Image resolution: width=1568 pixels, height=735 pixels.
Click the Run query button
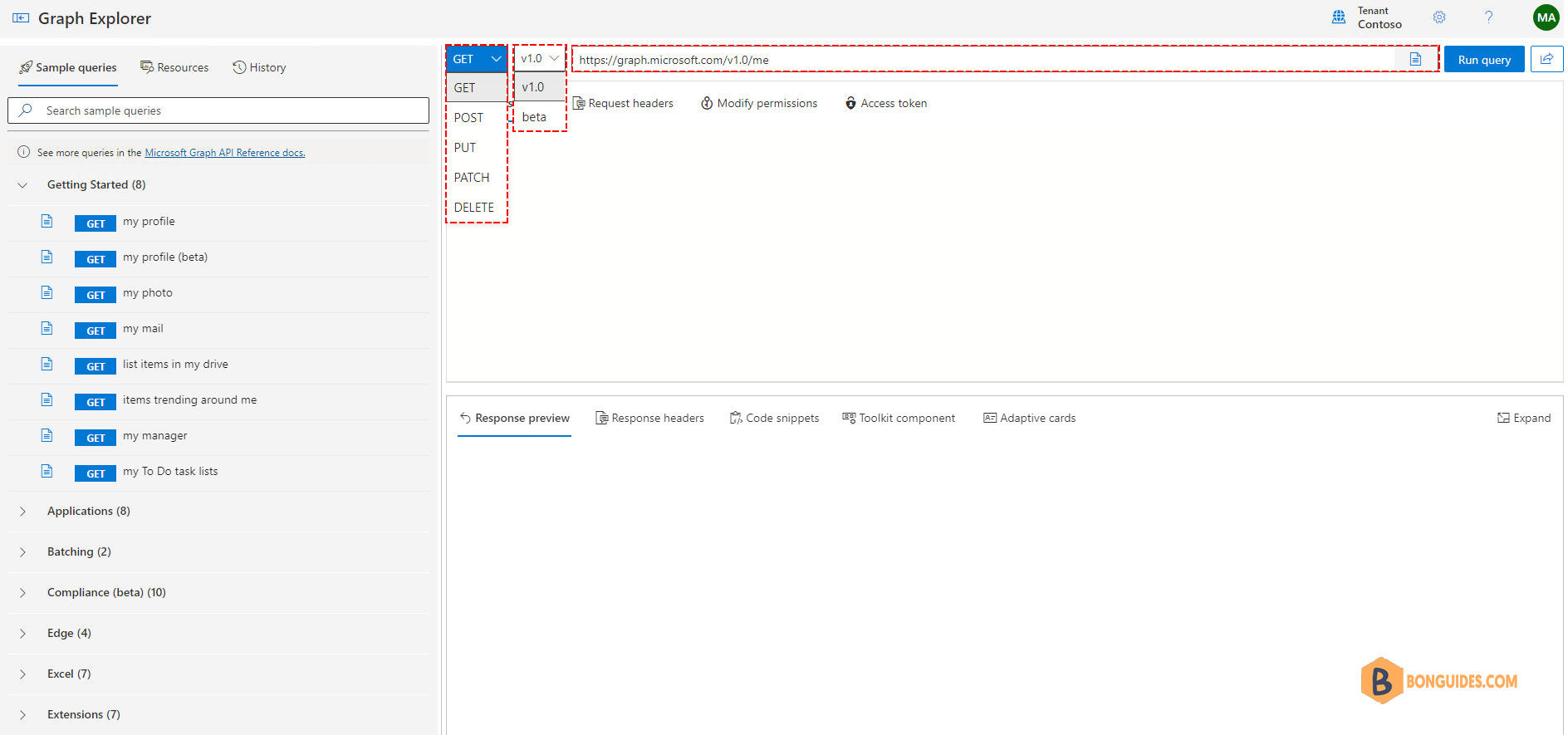[x=1484, y=59]
